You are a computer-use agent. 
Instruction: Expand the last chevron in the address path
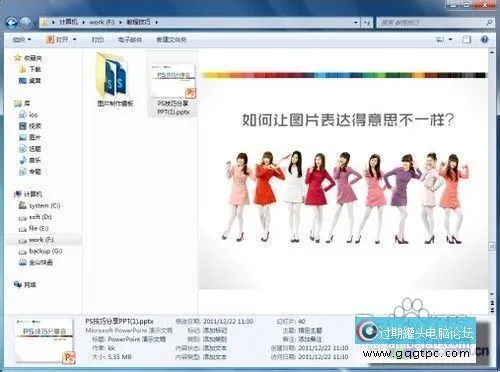pyautogui.click(x=156, y=22)
